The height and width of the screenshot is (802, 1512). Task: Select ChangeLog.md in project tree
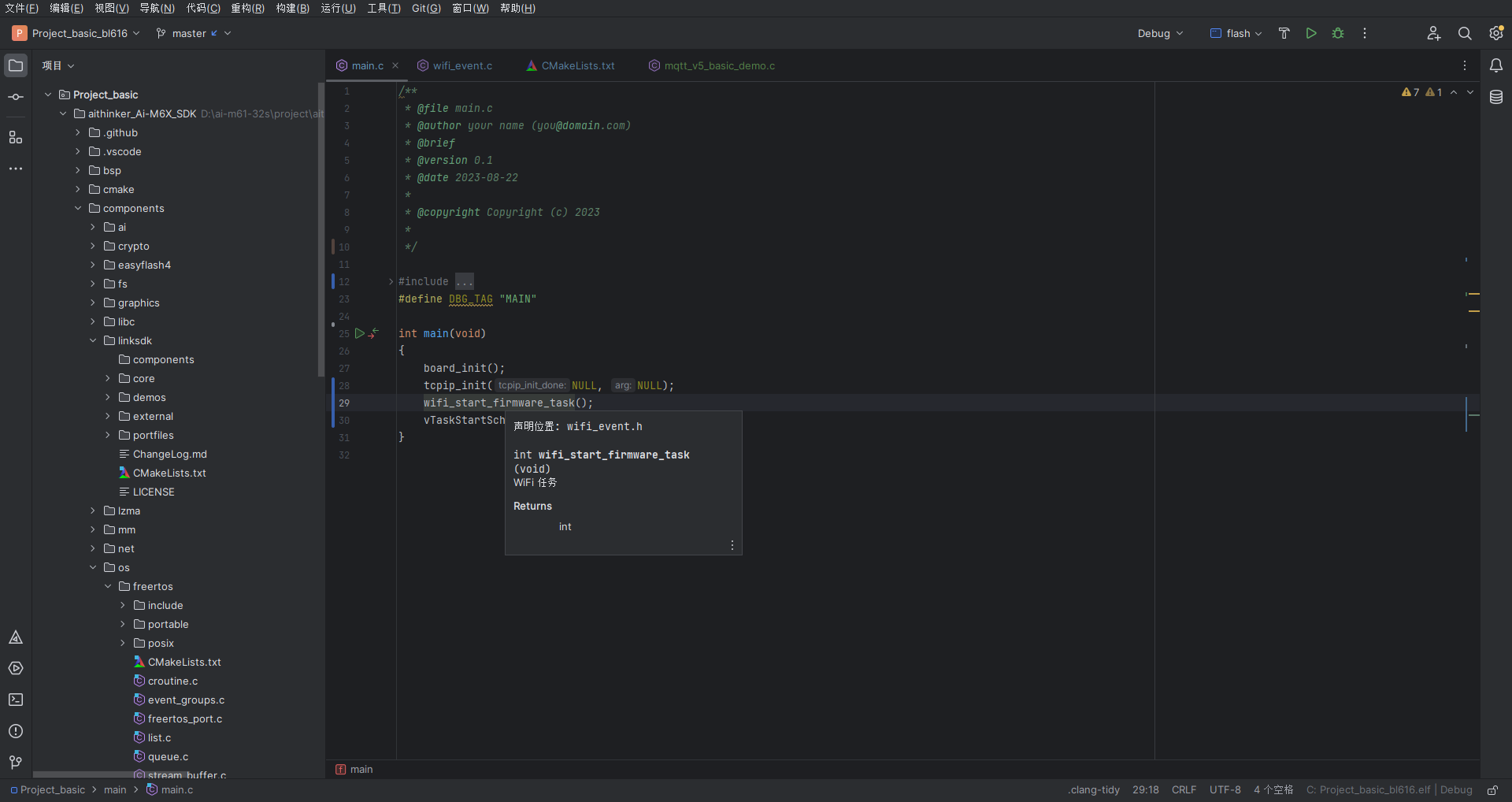pyautogui.click(x=169, y=454)
